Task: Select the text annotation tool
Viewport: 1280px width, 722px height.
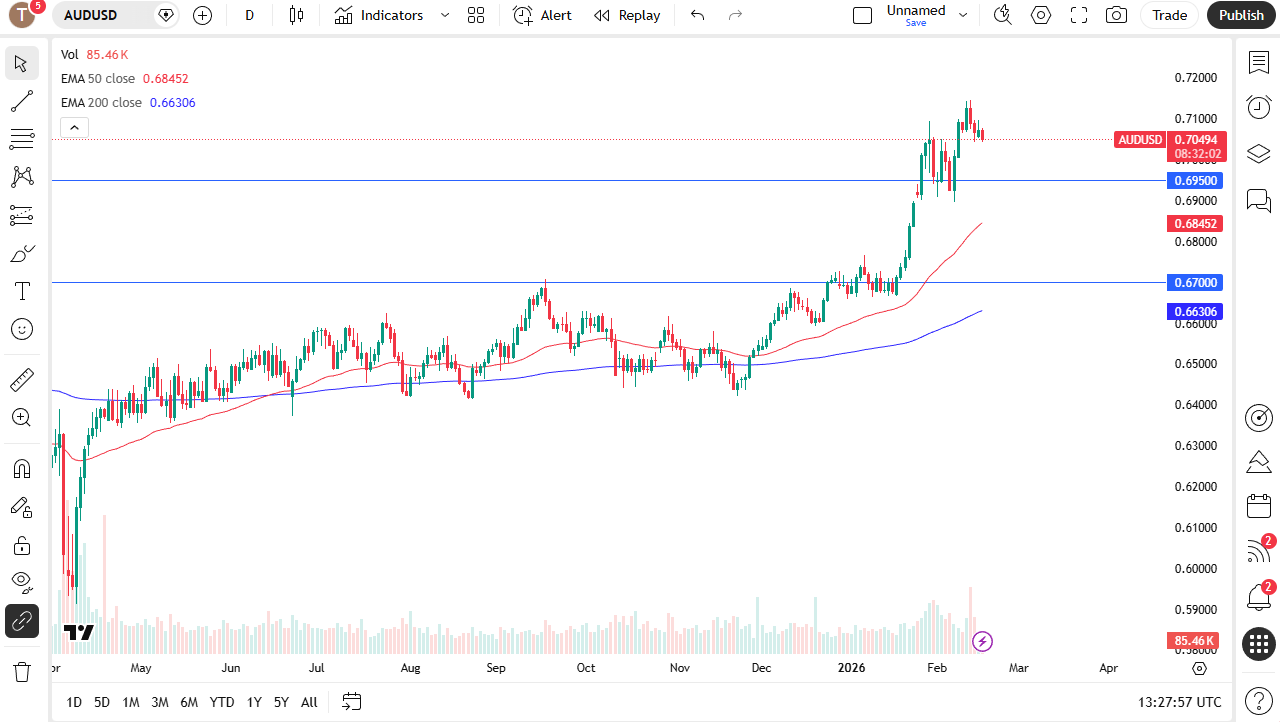Action: (22, 291)
